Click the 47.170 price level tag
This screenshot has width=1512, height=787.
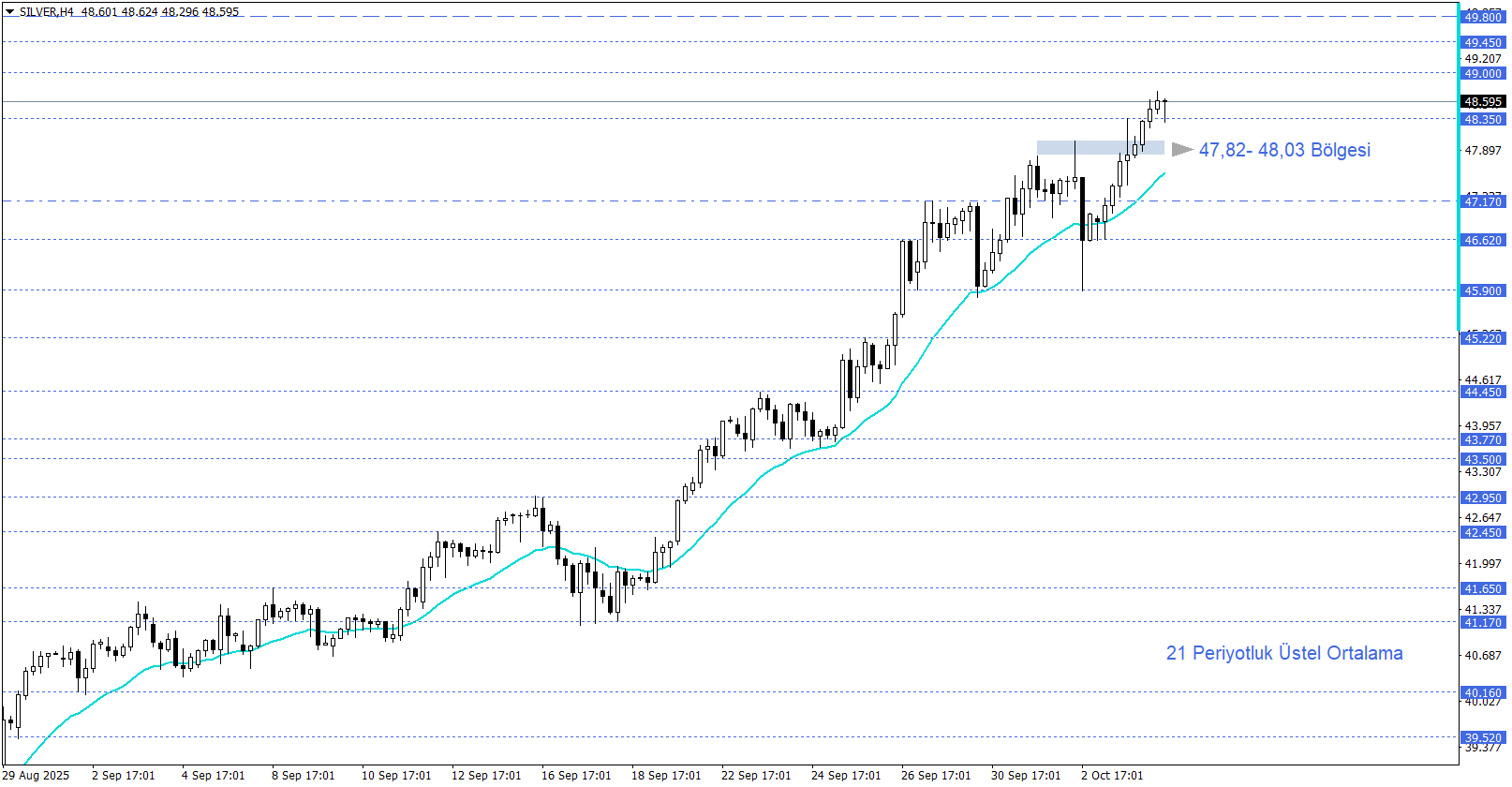1482,201
